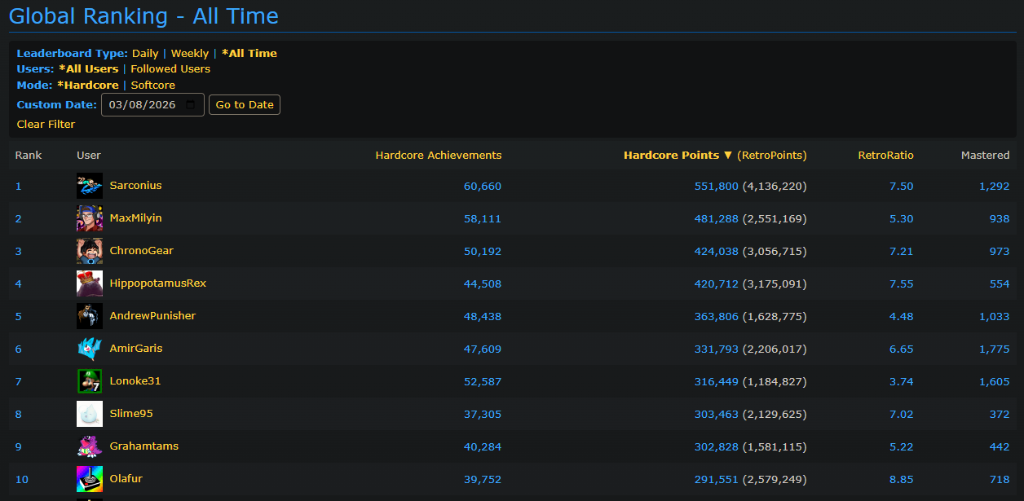Open Slime95 user avatar
This screenshot has width=1024, height=501.
click(89, 414)
